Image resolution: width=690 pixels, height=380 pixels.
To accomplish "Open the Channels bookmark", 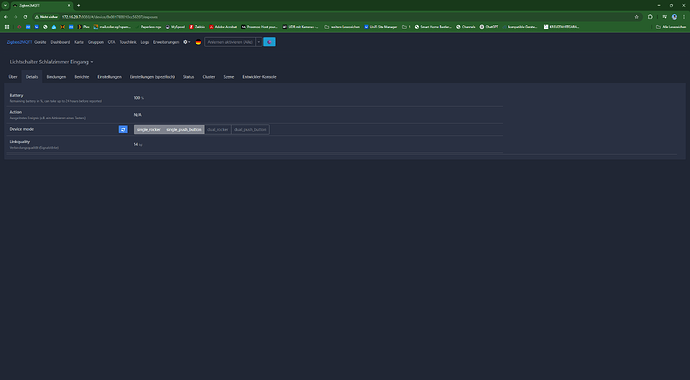I will pyautogui.click(x=466, y=27).
